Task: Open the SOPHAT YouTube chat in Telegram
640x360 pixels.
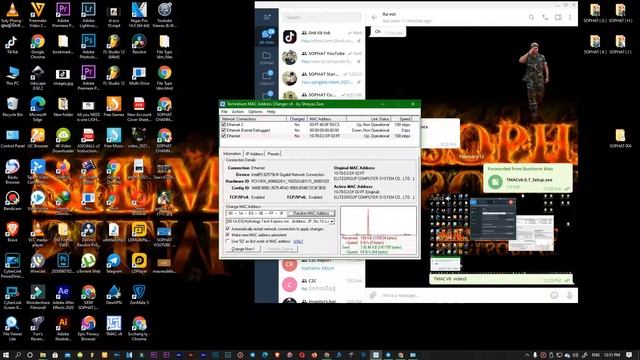Action: pos(322,57)
